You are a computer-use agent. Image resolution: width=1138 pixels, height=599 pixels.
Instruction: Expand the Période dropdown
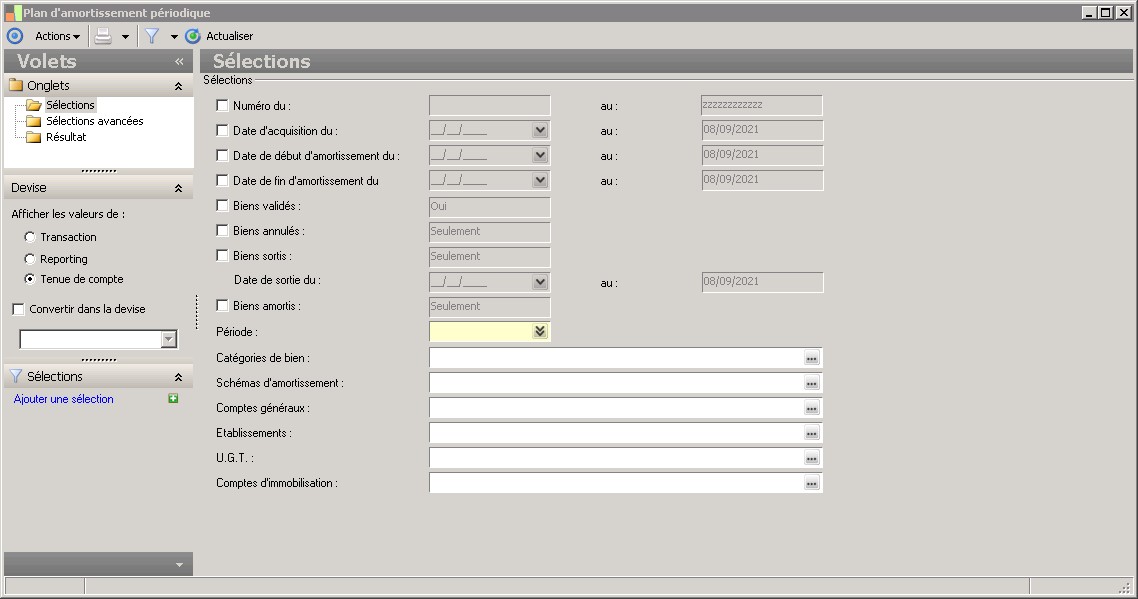(x=540, y=331)
